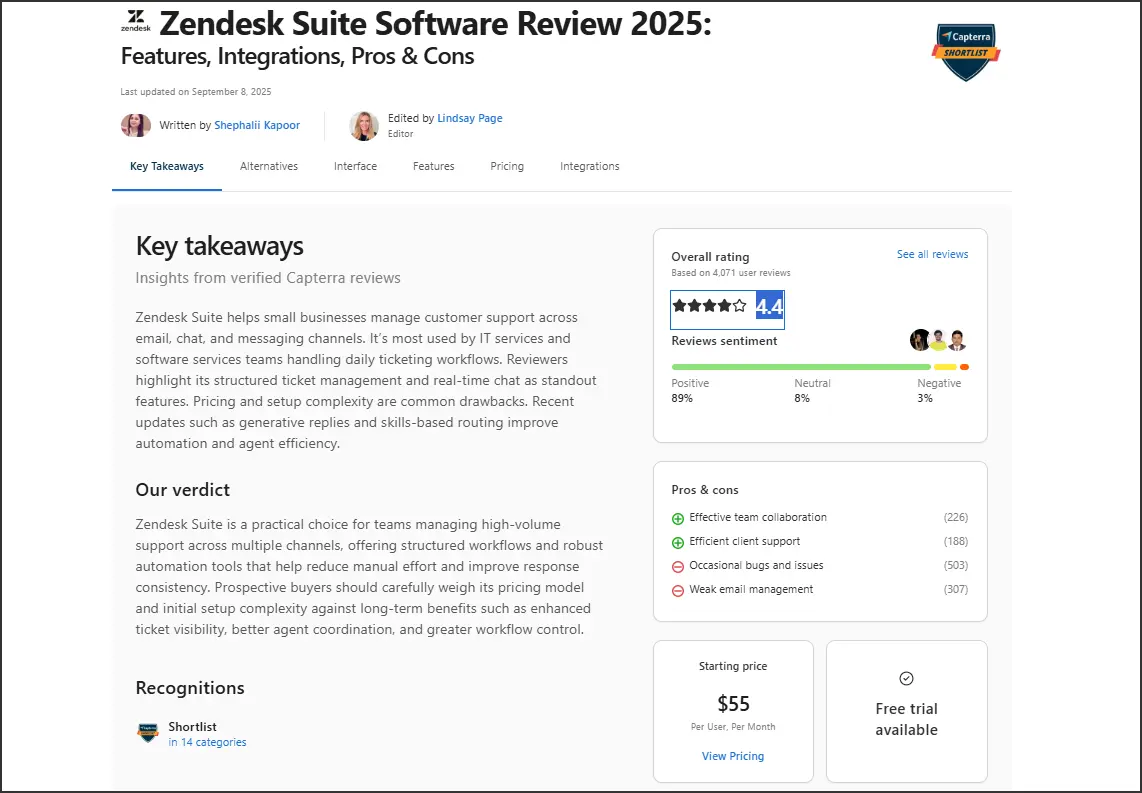Screen dimensions: 1142x793
Task: Click the reviewer avatars next to Reviews sentiment
Action: click(x=938, y=340)
